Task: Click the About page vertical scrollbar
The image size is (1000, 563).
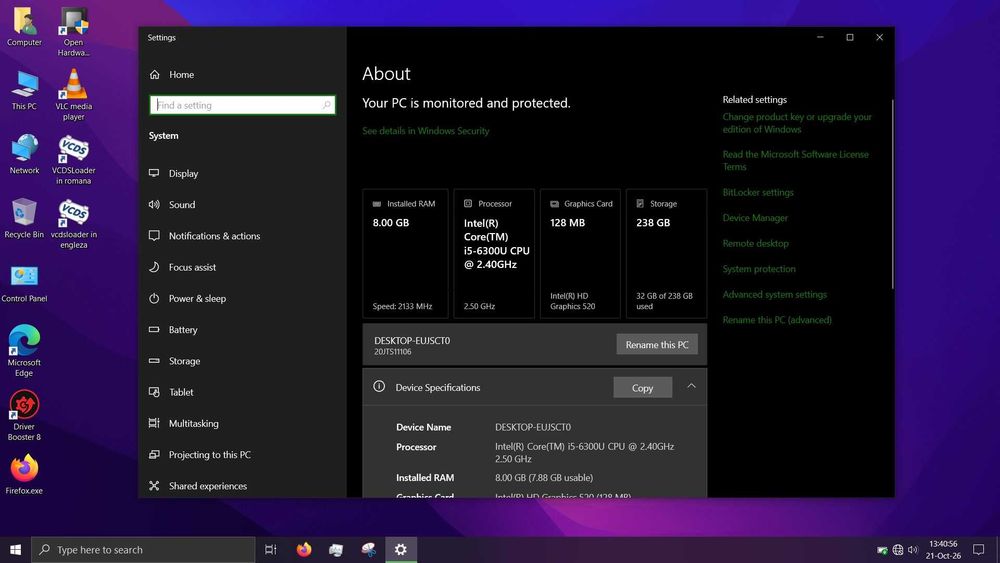Action: [x=892, y=194]
